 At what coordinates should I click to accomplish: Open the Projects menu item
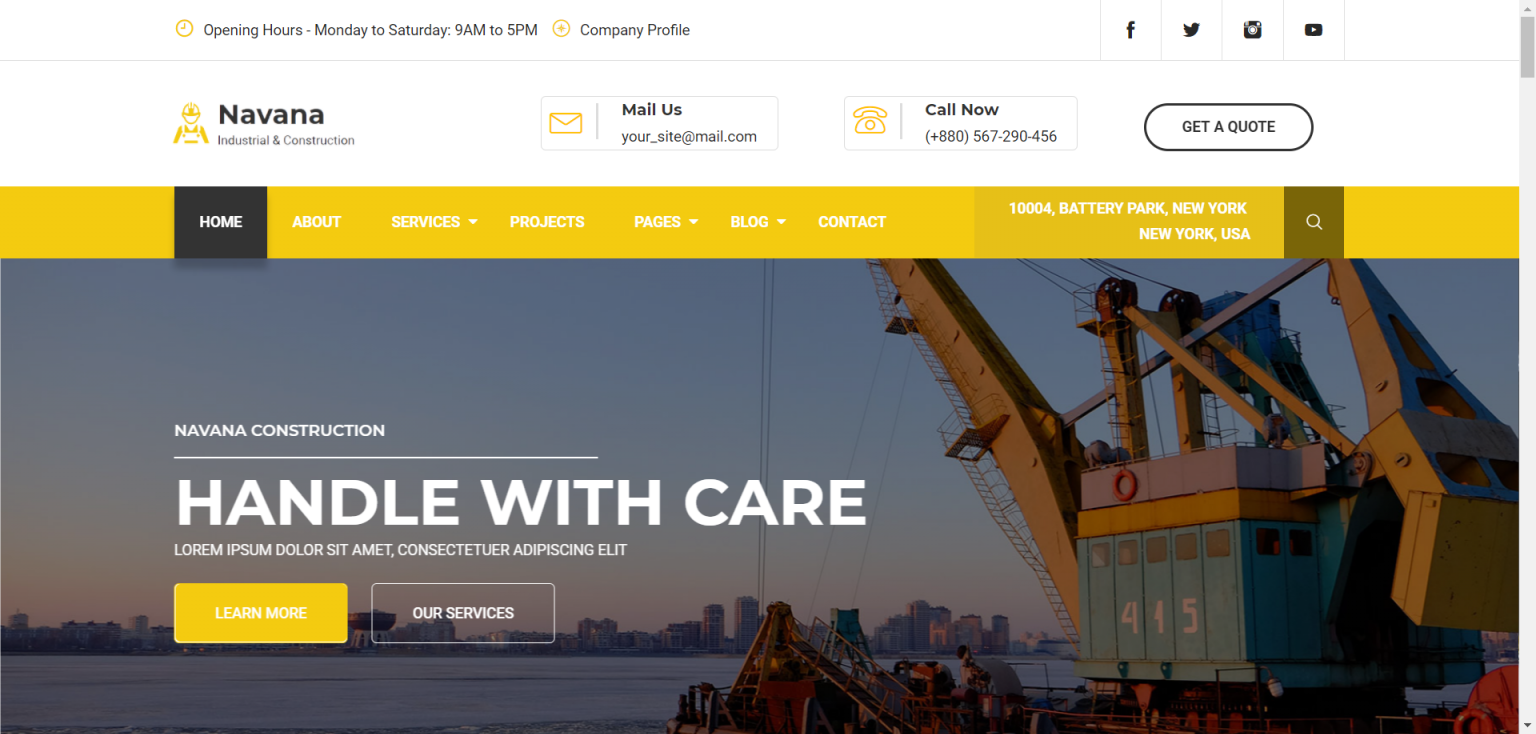[x=547, y=222]
